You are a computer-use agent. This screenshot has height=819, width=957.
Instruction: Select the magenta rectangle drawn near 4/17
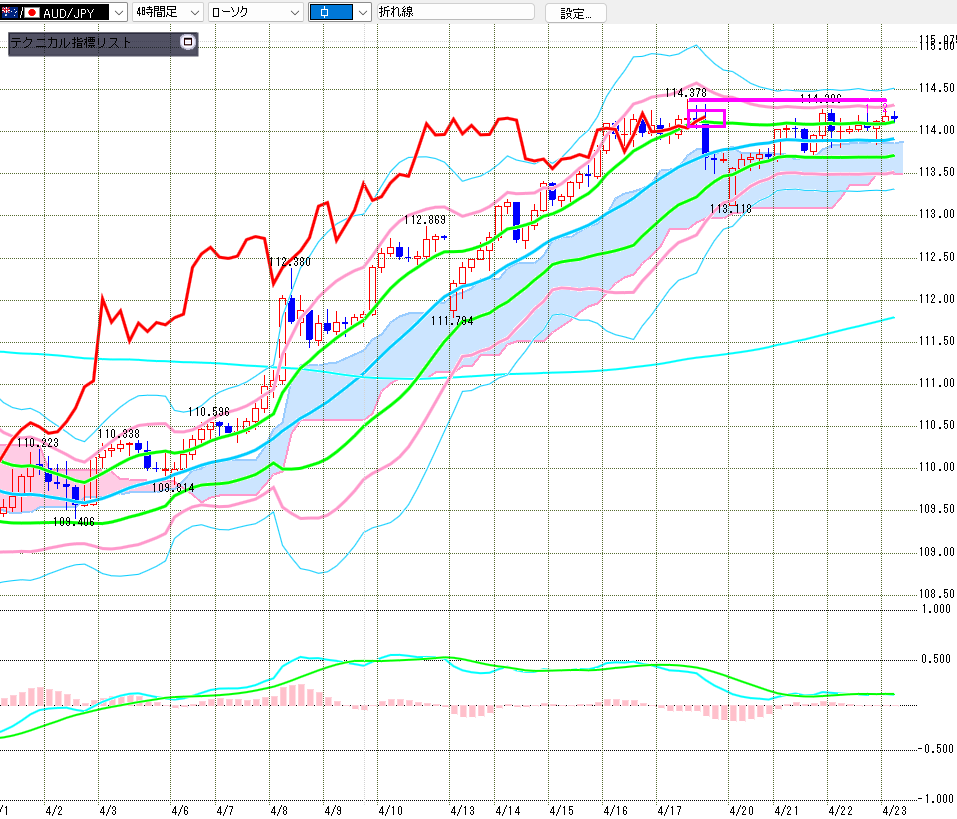706,118
